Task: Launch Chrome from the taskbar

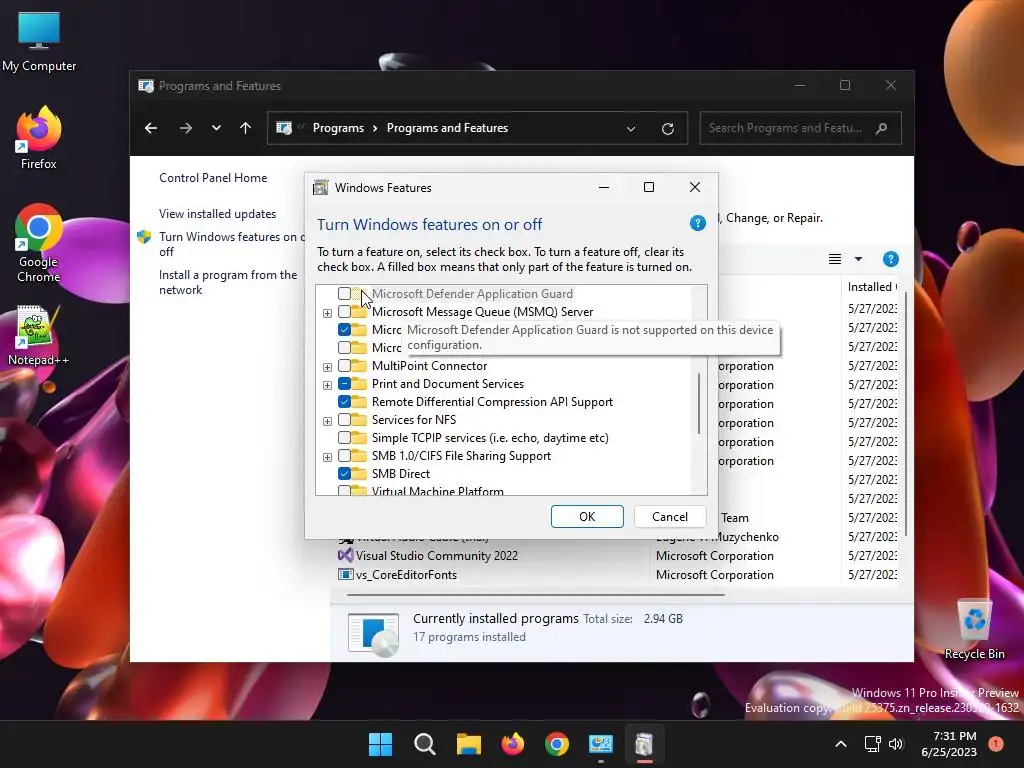Action: click(556, 744)
